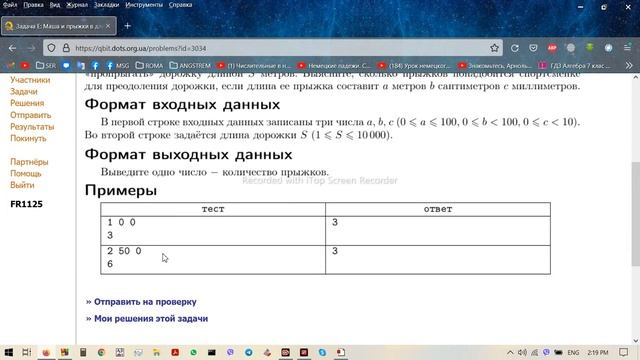Open Task View on taskbar
The height and width of the screenshot is (360, 640).
27,352
